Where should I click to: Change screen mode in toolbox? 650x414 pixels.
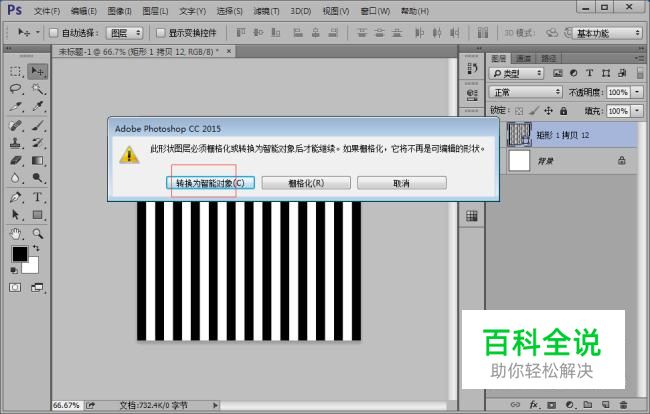click(37, 287)
